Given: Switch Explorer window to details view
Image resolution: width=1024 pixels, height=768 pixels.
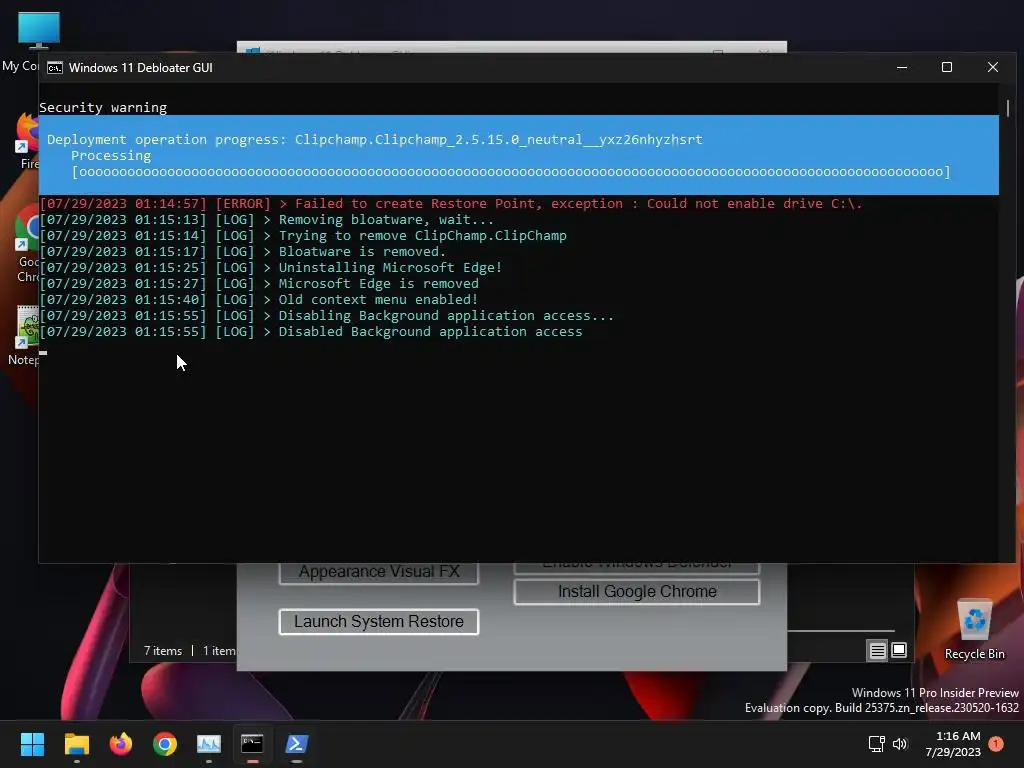Looking at the screenshot, I should coord(877,650).
